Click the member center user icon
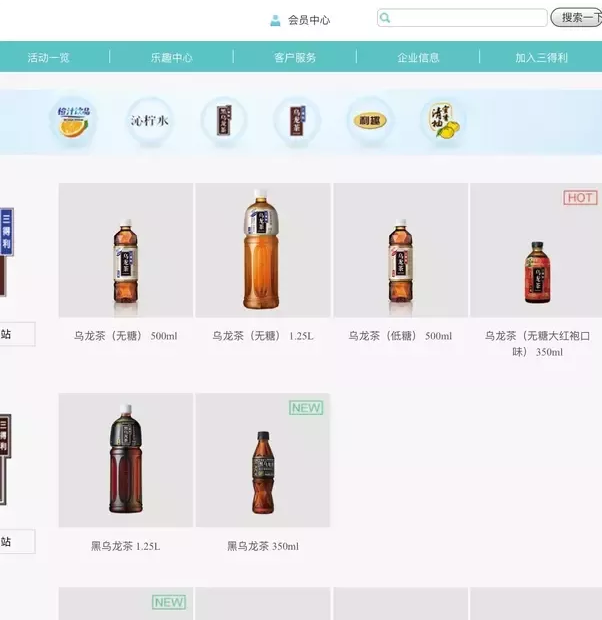Image resolution: width=602 pixels, height=620 pixels. (275, 20)
